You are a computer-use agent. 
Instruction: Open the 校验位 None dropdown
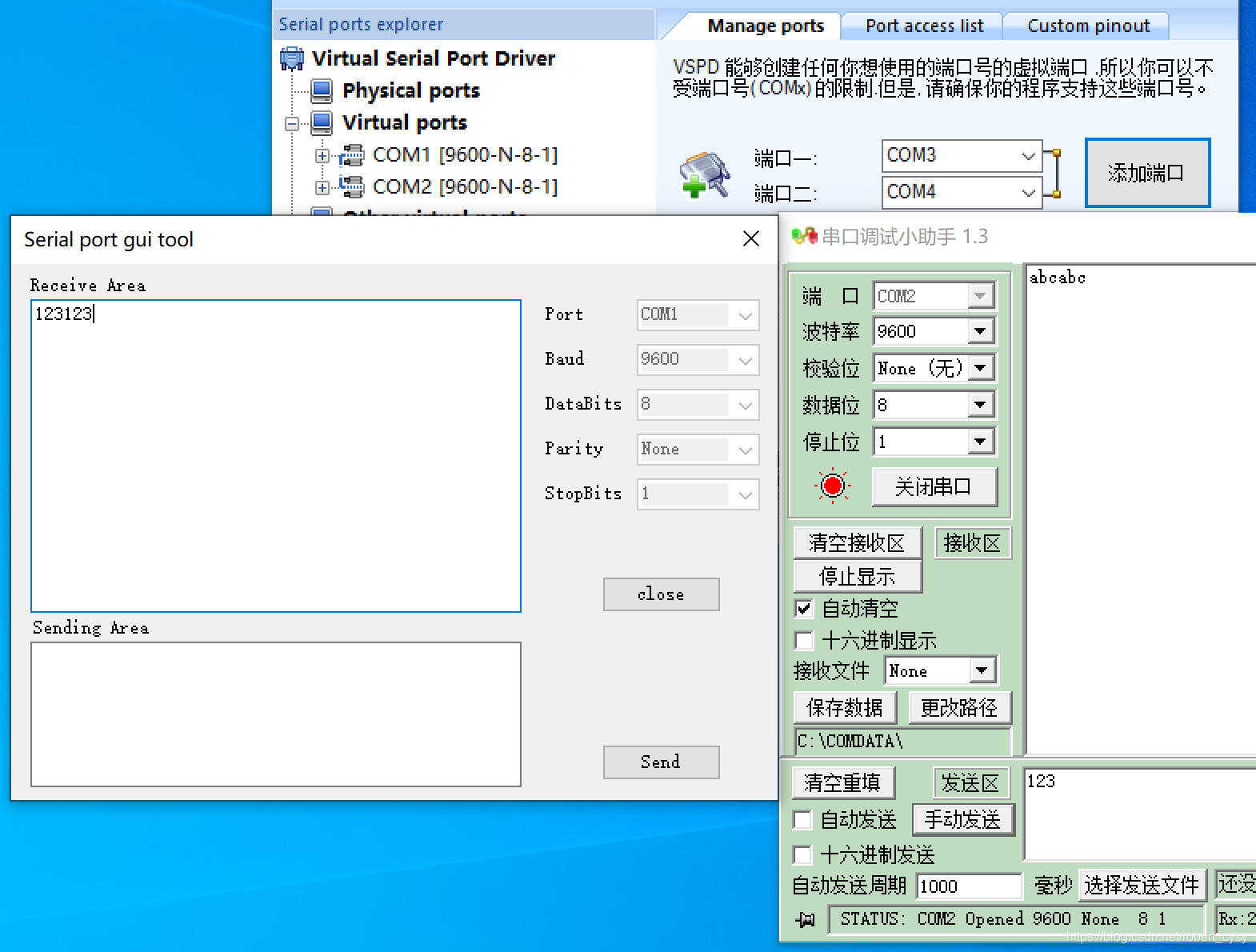pos(981,368)
